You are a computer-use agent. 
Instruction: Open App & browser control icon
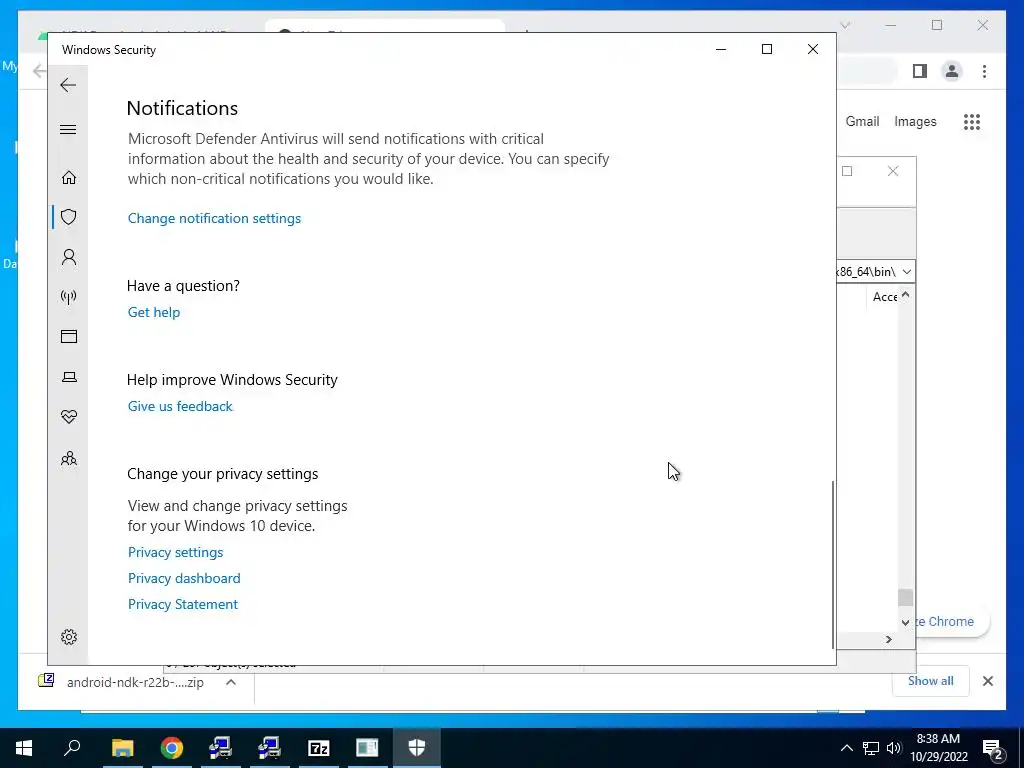point(69,336)
